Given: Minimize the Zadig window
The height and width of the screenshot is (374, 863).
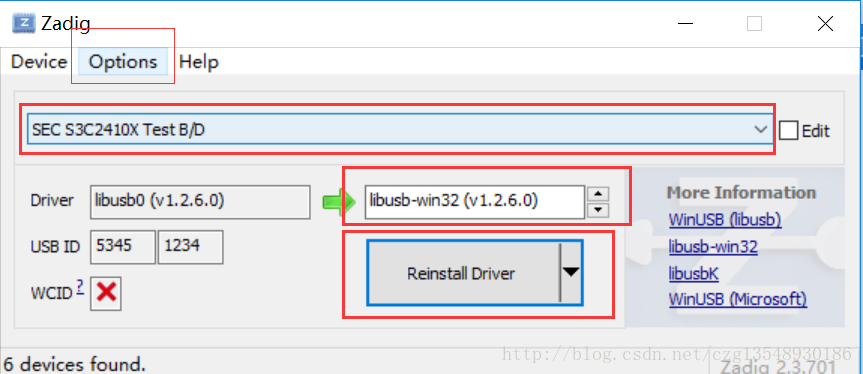Looking at the screenshot, I should [685, 24].
